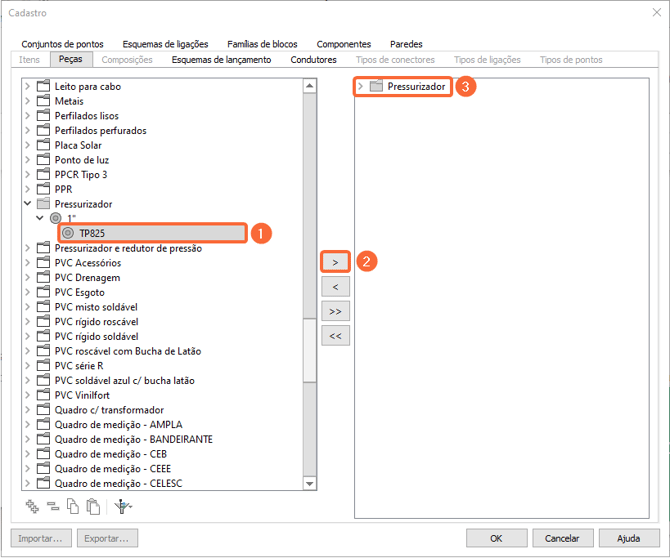
Task: Click the copy icon below the list
Action: (73, 506)
